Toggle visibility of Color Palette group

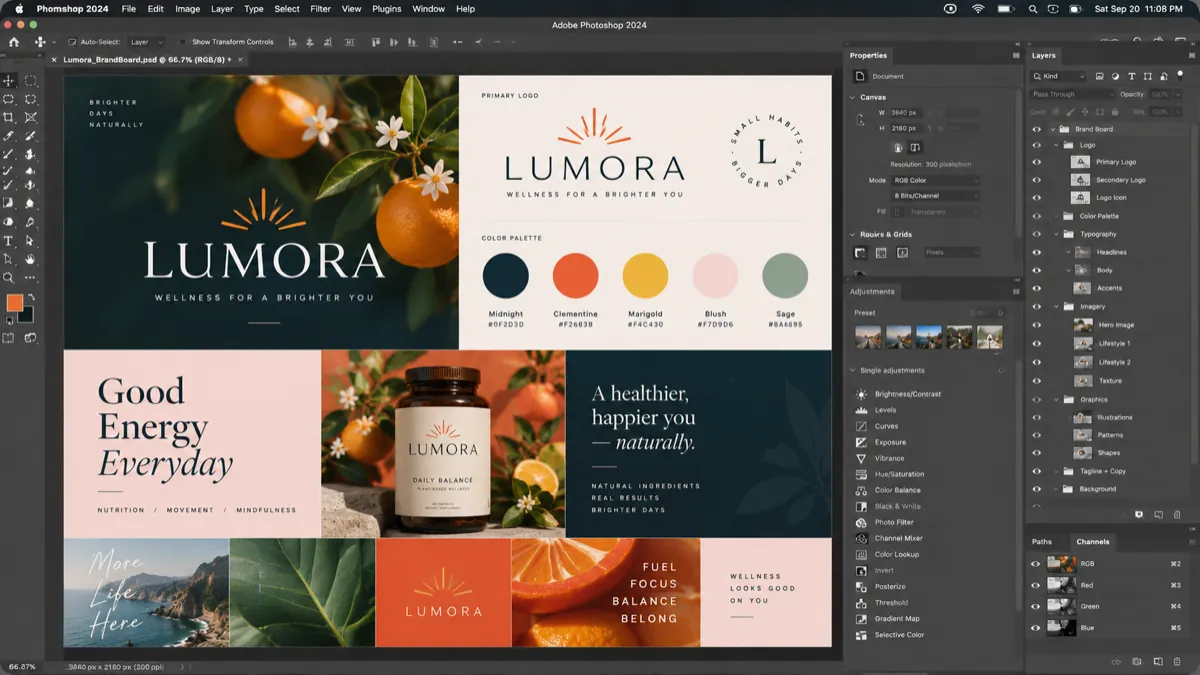point(1036,216)
